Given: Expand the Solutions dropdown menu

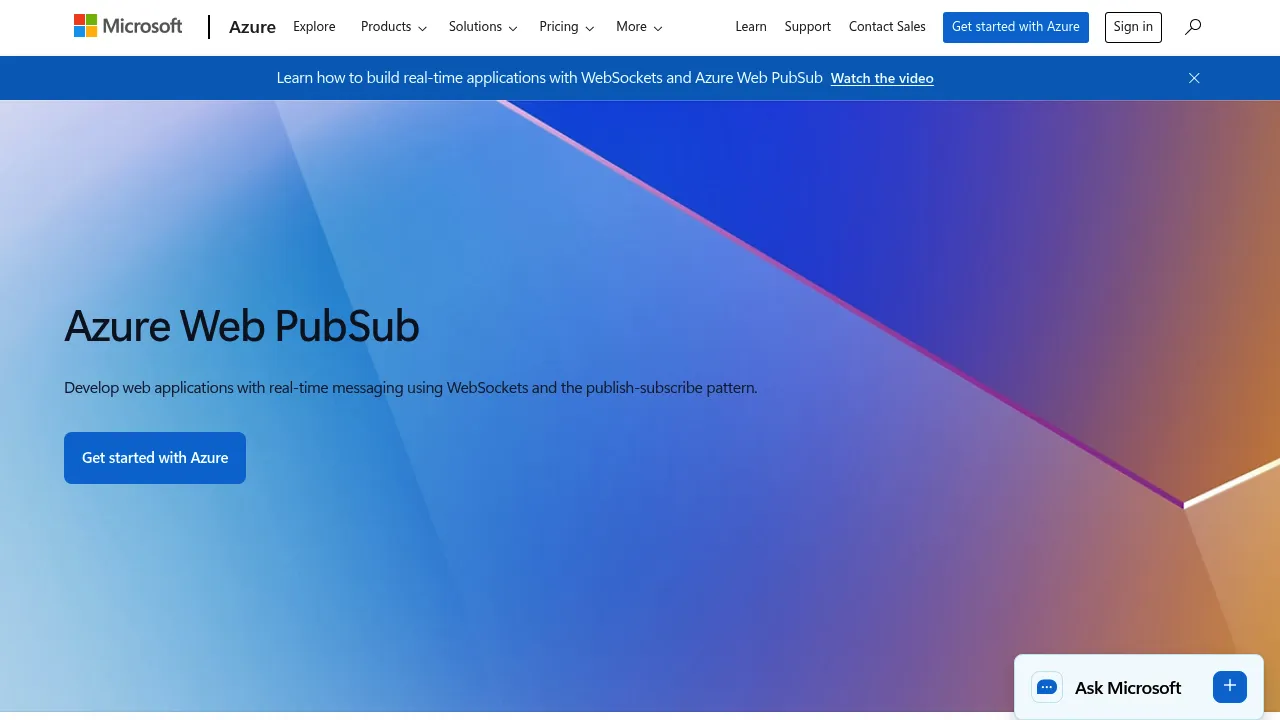Looking at the screenshot, I should pyautogui.click(x=483, y=27).
